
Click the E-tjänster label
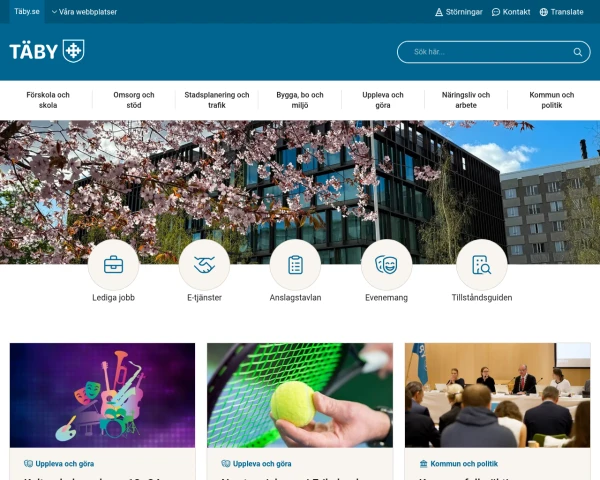[204, 298]
